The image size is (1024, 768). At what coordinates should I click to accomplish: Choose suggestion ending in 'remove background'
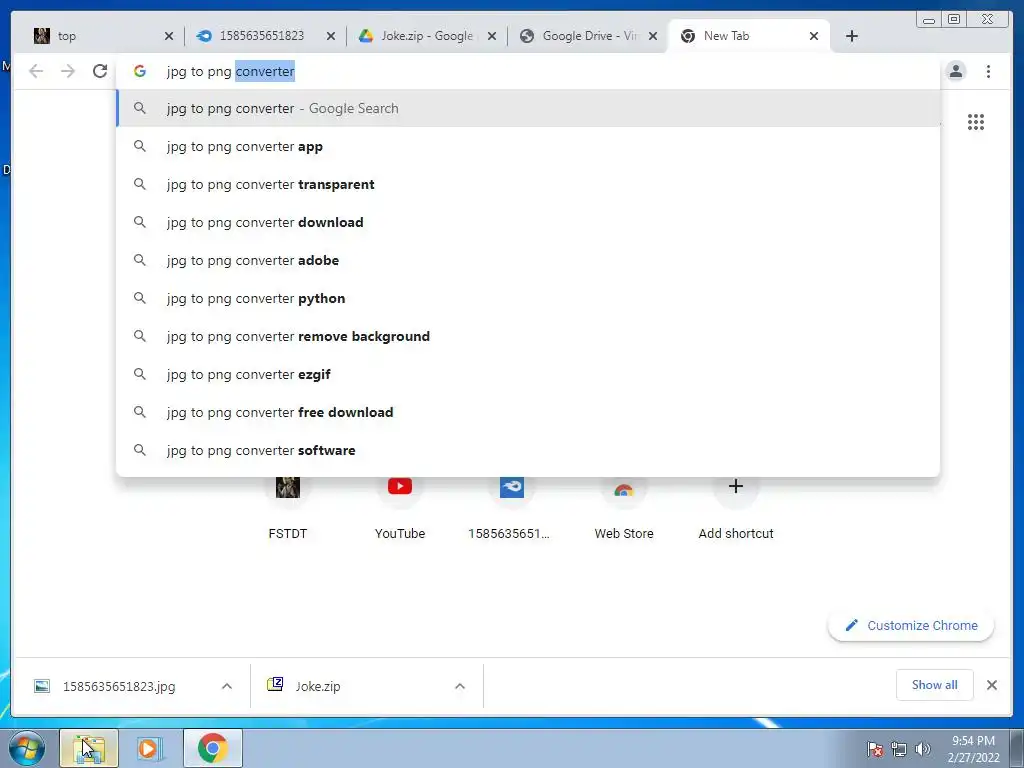click(x=528, y=336)
